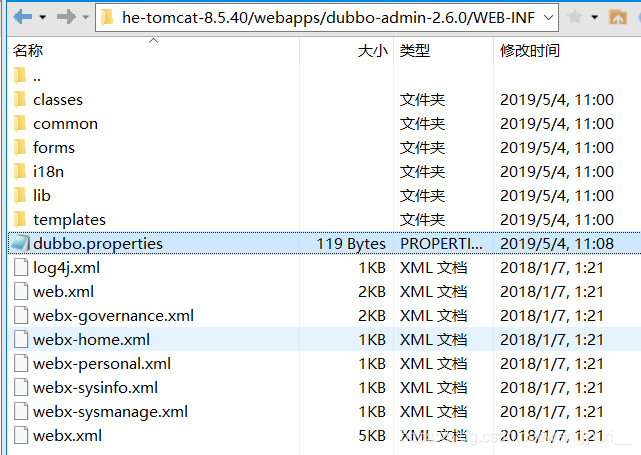Select the webx-home.xml file name
641x455 pixels.
[92, 339]
